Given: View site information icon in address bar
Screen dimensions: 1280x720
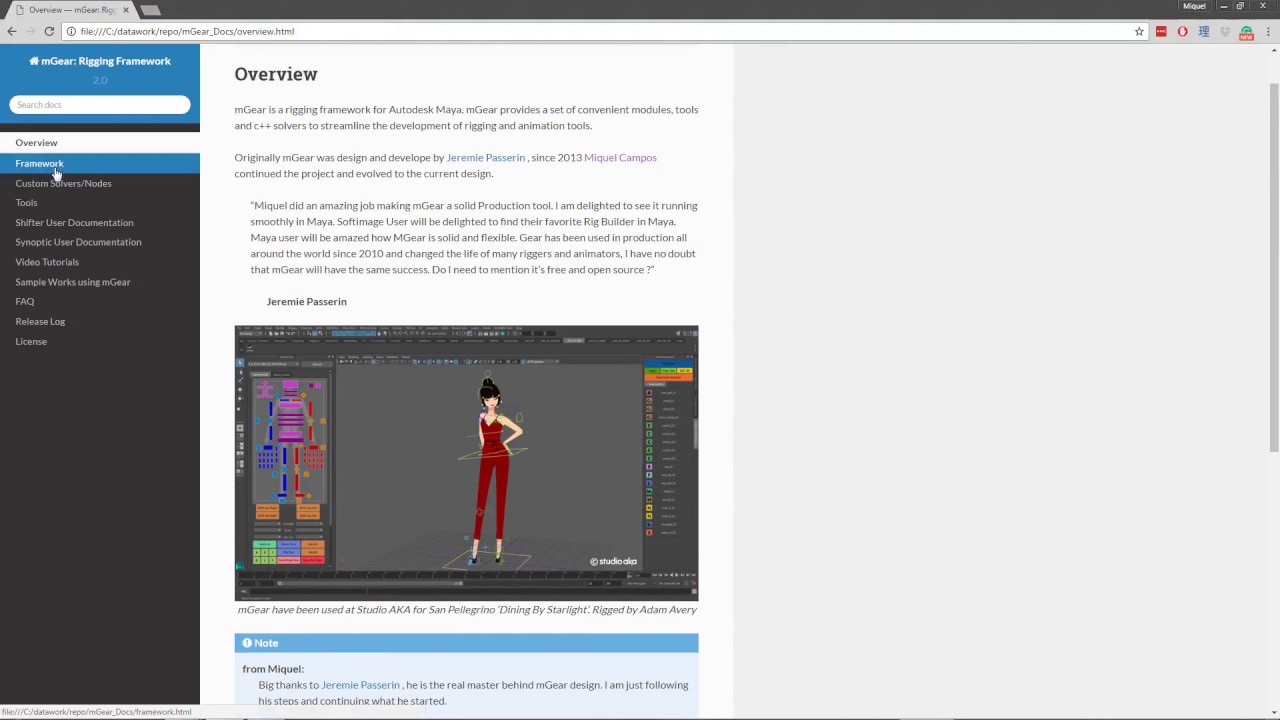Looking at the screenshot, I should [x=71, y=31].
